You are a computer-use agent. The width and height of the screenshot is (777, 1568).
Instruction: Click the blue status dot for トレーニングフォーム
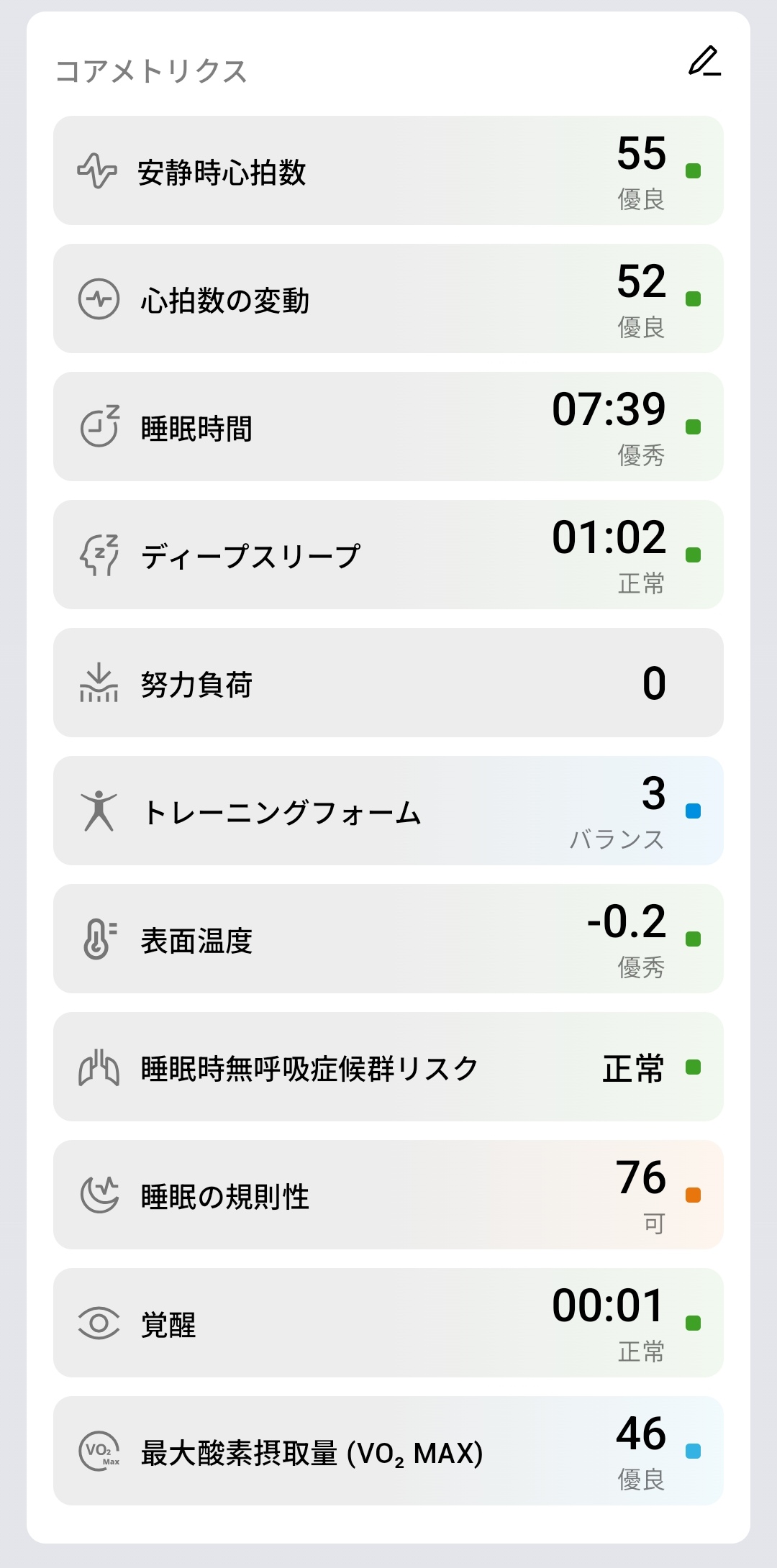pyautogui.click(x=693, y=811)
